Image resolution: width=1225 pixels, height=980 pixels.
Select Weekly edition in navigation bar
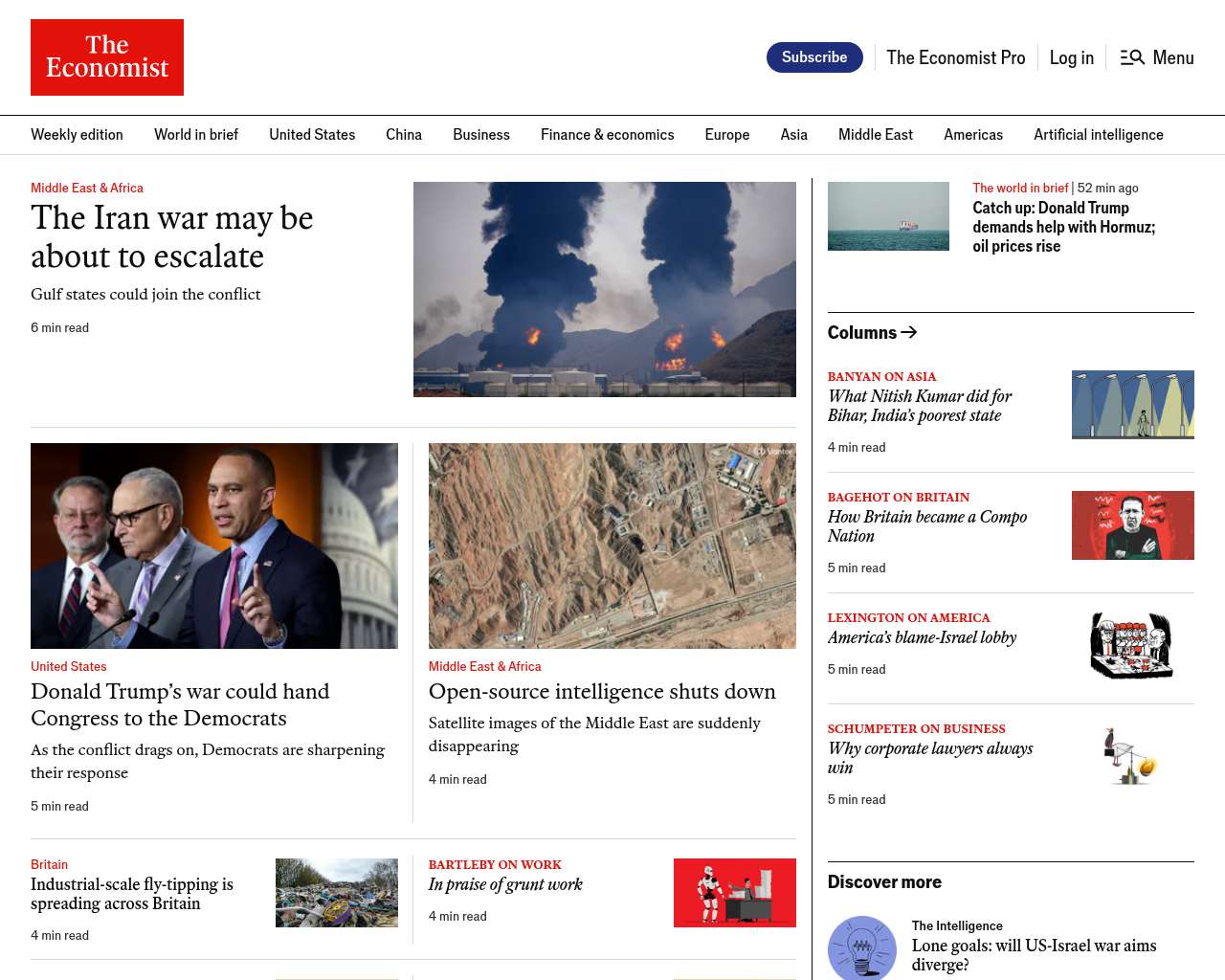point(77,135)
